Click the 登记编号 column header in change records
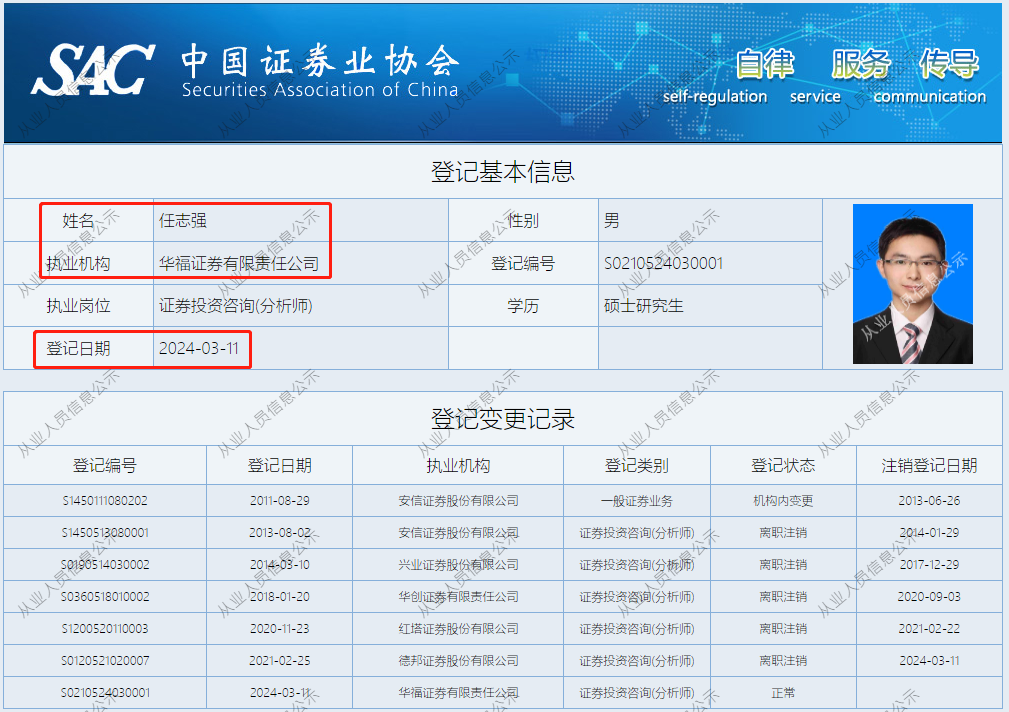1009x712 pixels. coord(105,465)
